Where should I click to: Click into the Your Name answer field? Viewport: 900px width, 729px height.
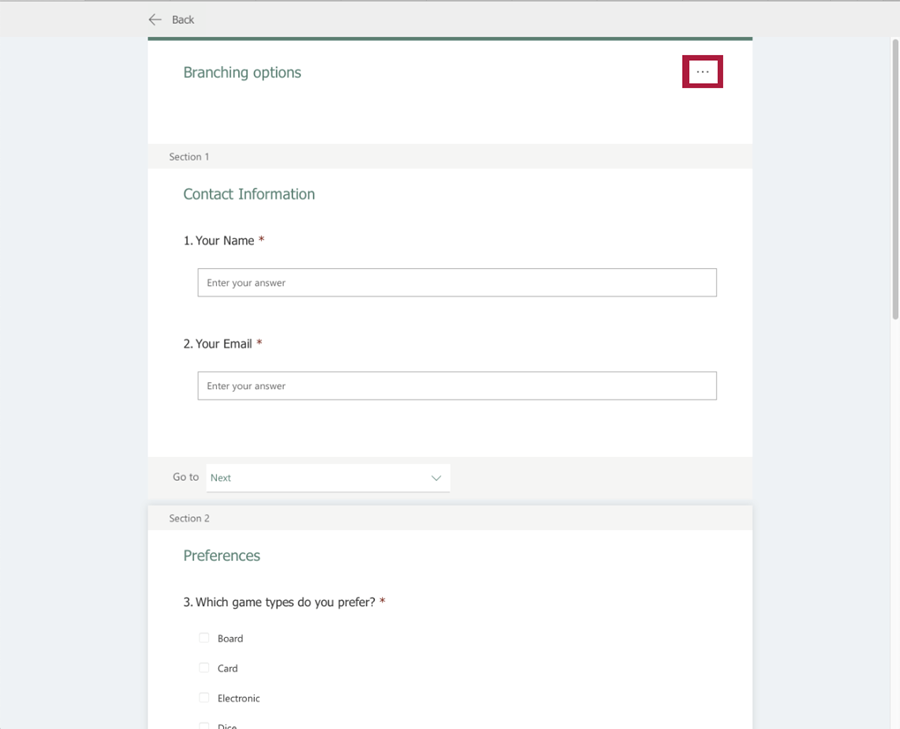(x=457, y=282)
